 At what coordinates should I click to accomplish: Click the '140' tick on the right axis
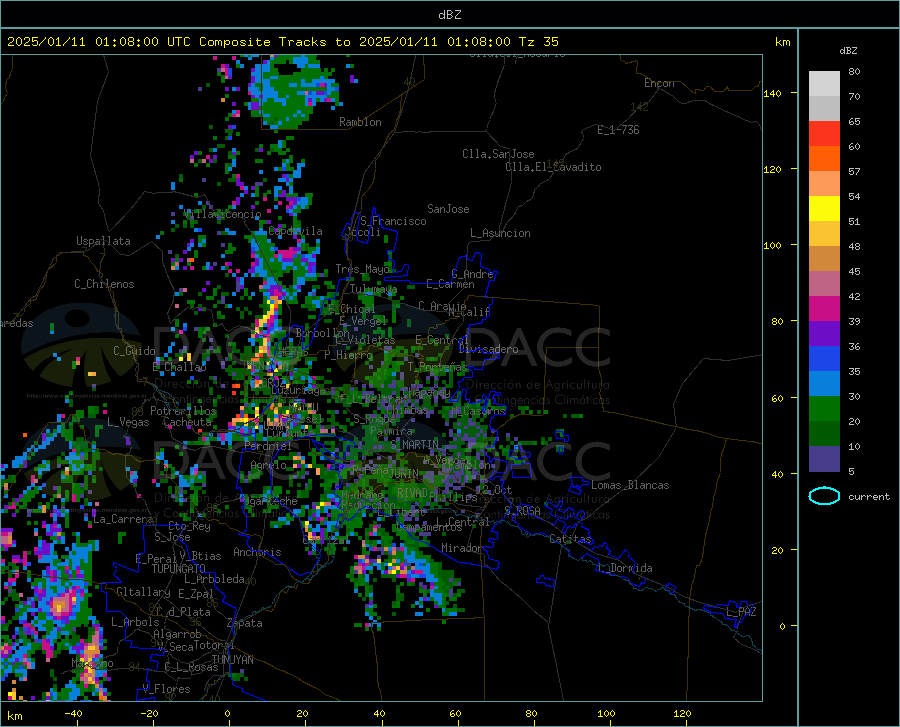click(772, 93)
